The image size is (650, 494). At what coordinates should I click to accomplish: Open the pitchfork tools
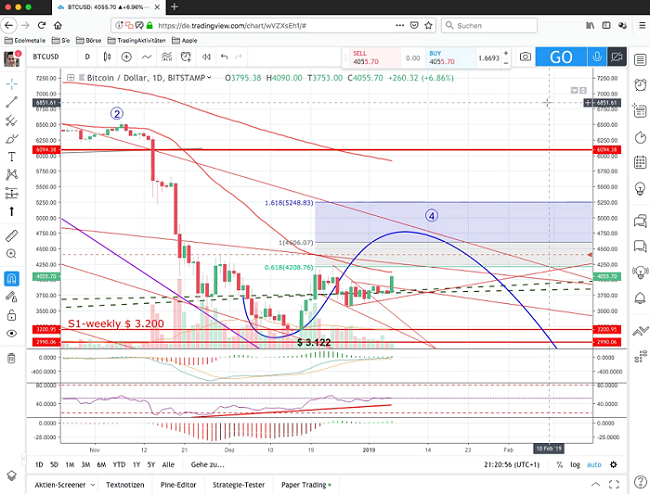[x=12, y=120]
